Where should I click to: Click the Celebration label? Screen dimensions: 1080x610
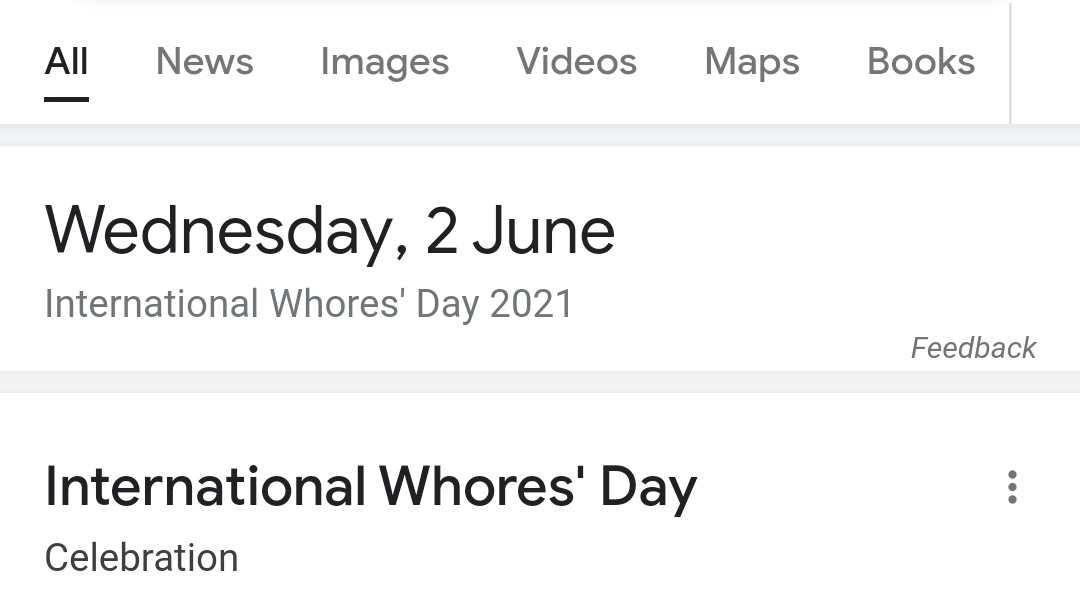[142, 558]
